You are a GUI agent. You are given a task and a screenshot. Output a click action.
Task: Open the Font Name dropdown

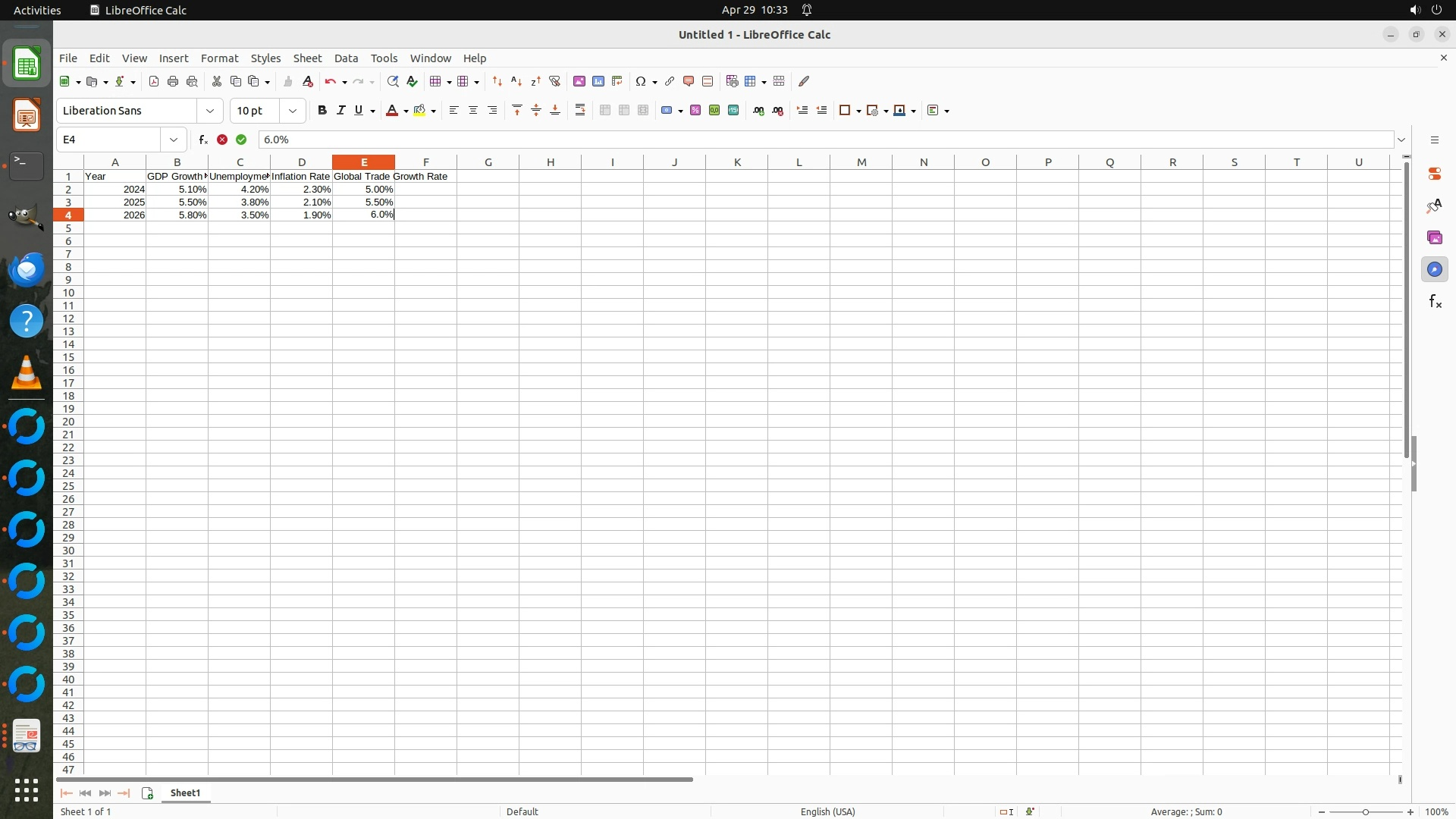coord(210,111)
